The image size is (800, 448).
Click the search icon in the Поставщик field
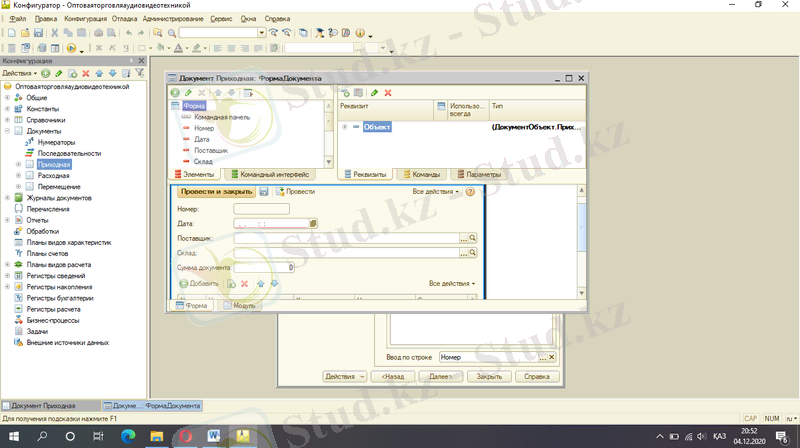click(x=473, y=239)
